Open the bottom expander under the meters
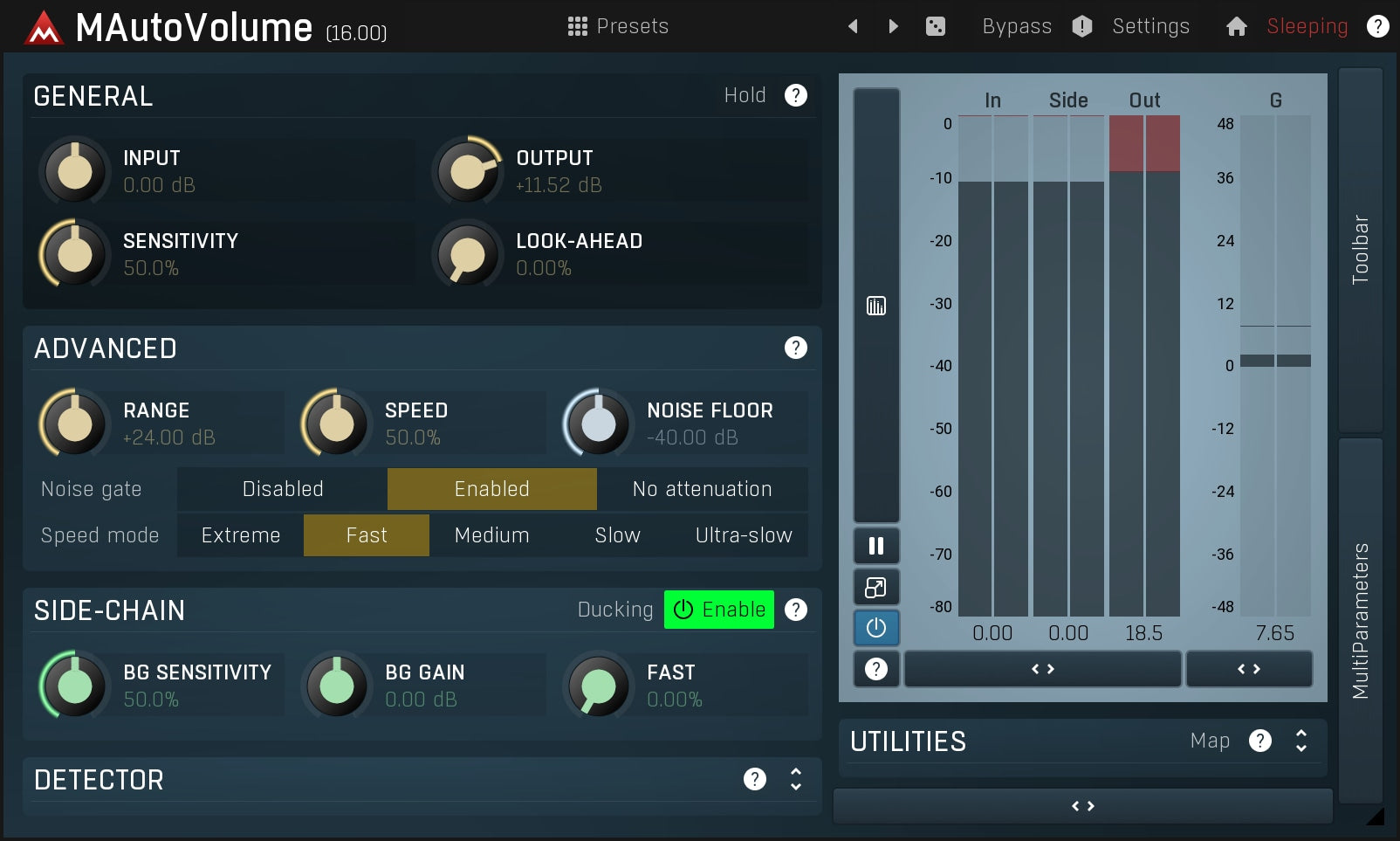This screenshot has height=841, width=1400. click(1082, 805)
